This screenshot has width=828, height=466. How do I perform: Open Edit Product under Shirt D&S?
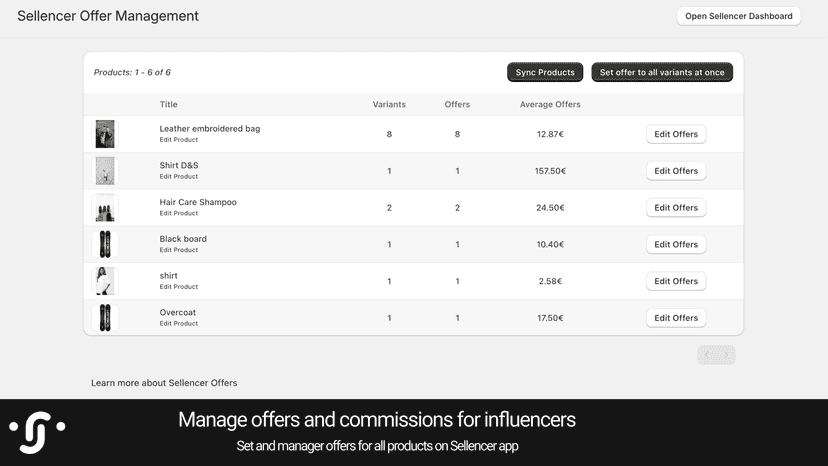click(x=178, y=176)
